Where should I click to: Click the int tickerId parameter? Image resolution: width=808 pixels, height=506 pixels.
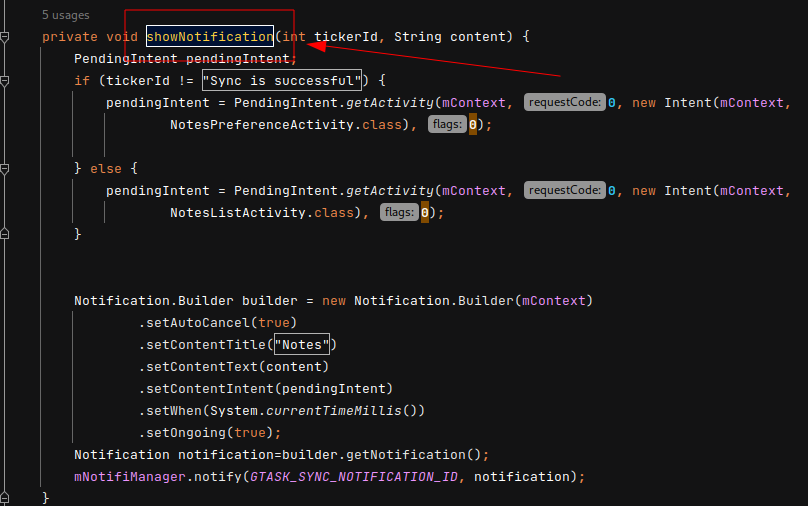pyautogui.click(x=330, y=37)
